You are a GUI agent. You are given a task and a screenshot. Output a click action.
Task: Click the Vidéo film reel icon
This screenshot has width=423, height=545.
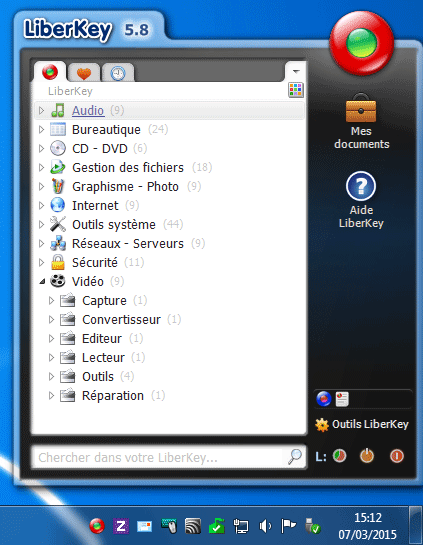pos(58,281)
